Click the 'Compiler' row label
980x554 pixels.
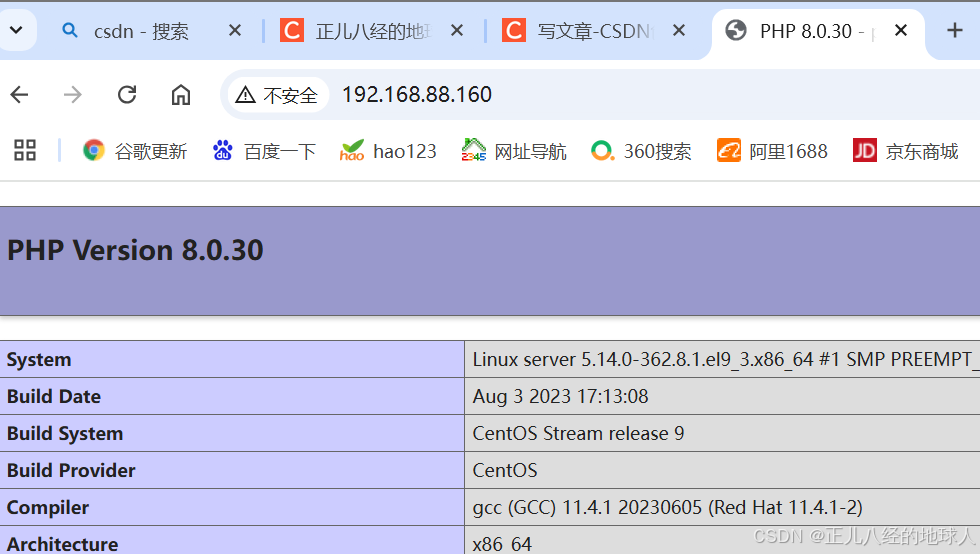tap(48, 507)
